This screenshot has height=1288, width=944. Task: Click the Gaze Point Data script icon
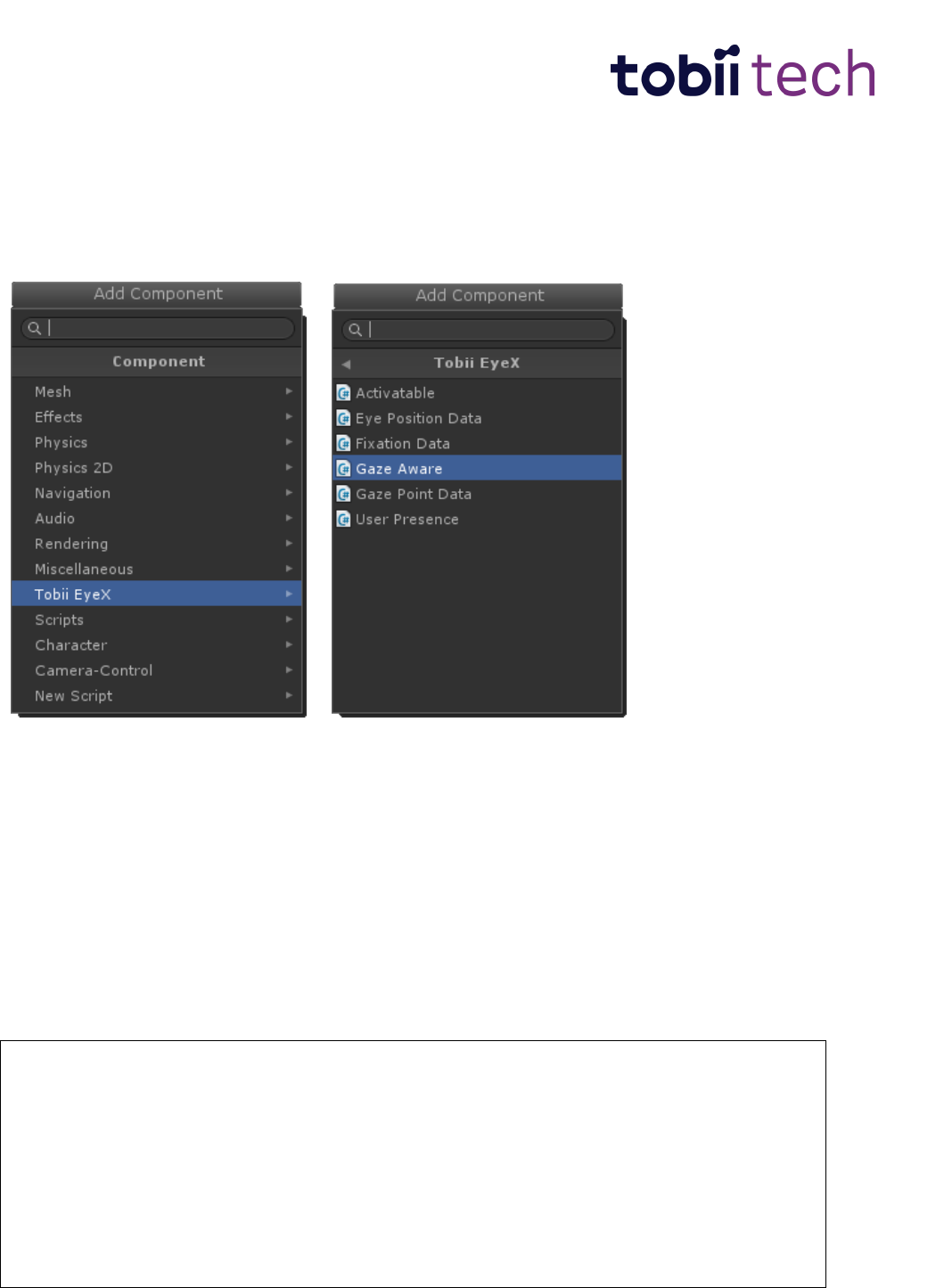click(x=343, y=494)
